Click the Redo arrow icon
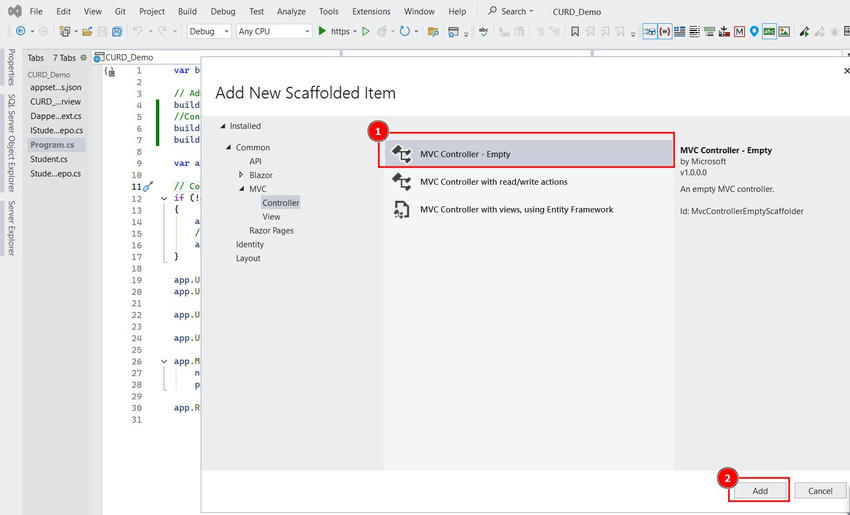The height and width of the screenshot is (515, 850). pyautogui.click(x=162, y=31)
